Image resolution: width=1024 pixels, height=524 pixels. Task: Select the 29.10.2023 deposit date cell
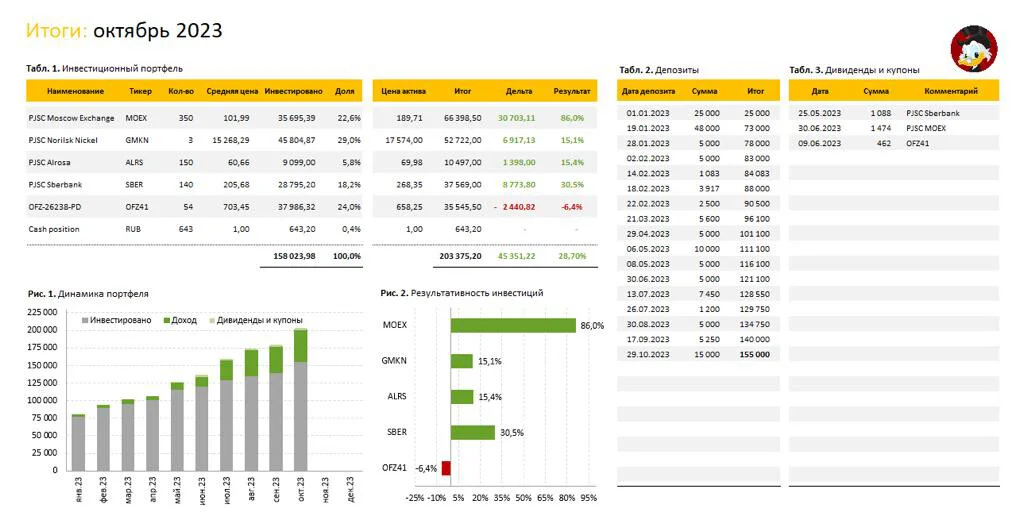tap(648, 355)
